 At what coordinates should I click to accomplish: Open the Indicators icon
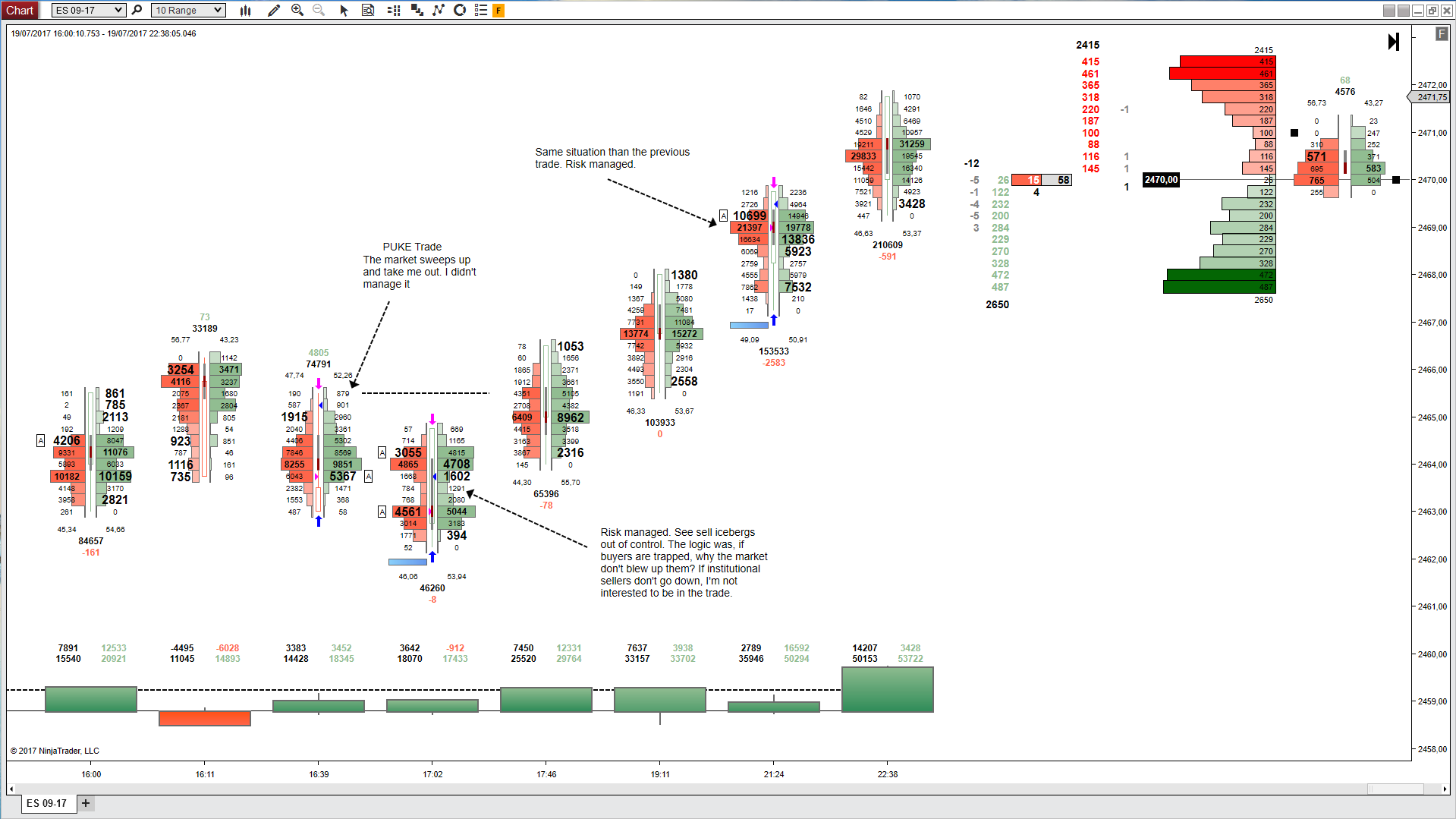(438, 10)
